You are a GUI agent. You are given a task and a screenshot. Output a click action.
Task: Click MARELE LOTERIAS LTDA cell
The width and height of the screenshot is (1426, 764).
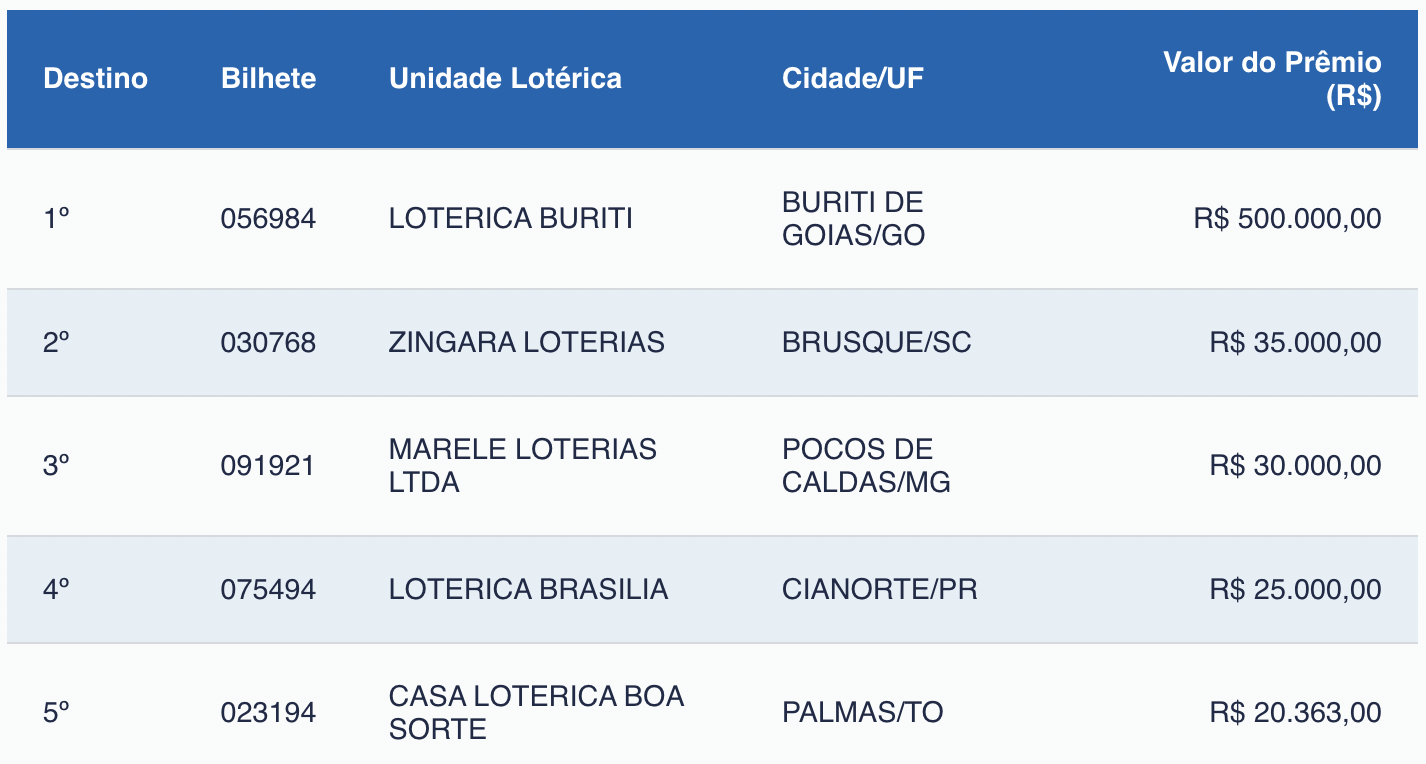coord(522,466)
